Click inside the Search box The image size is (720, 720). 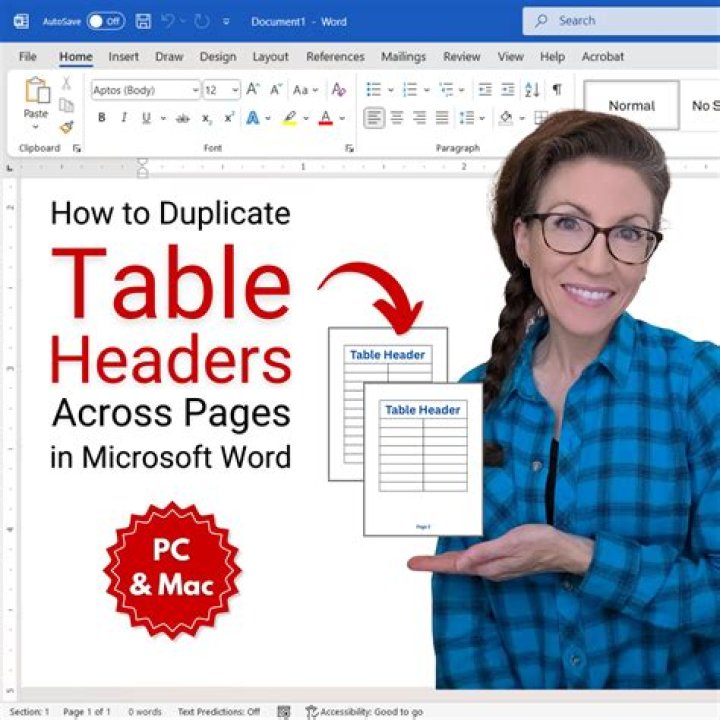point(621,21)
